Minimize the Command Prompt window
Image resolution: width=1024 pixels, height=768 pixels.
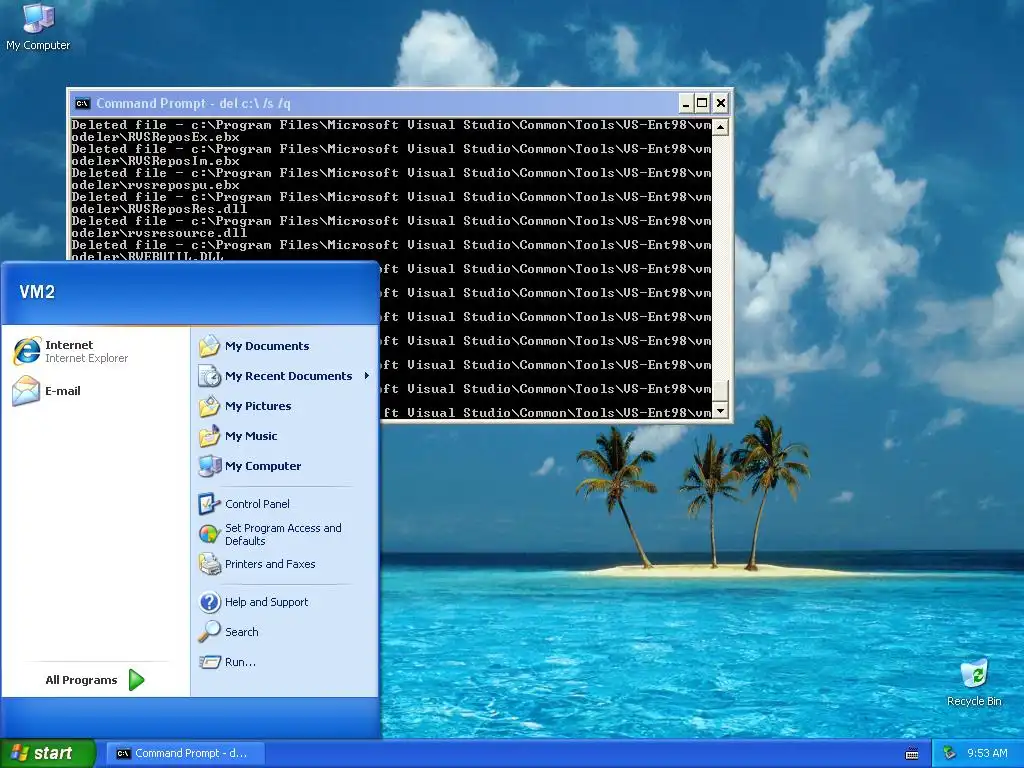[x=685, y=103]
